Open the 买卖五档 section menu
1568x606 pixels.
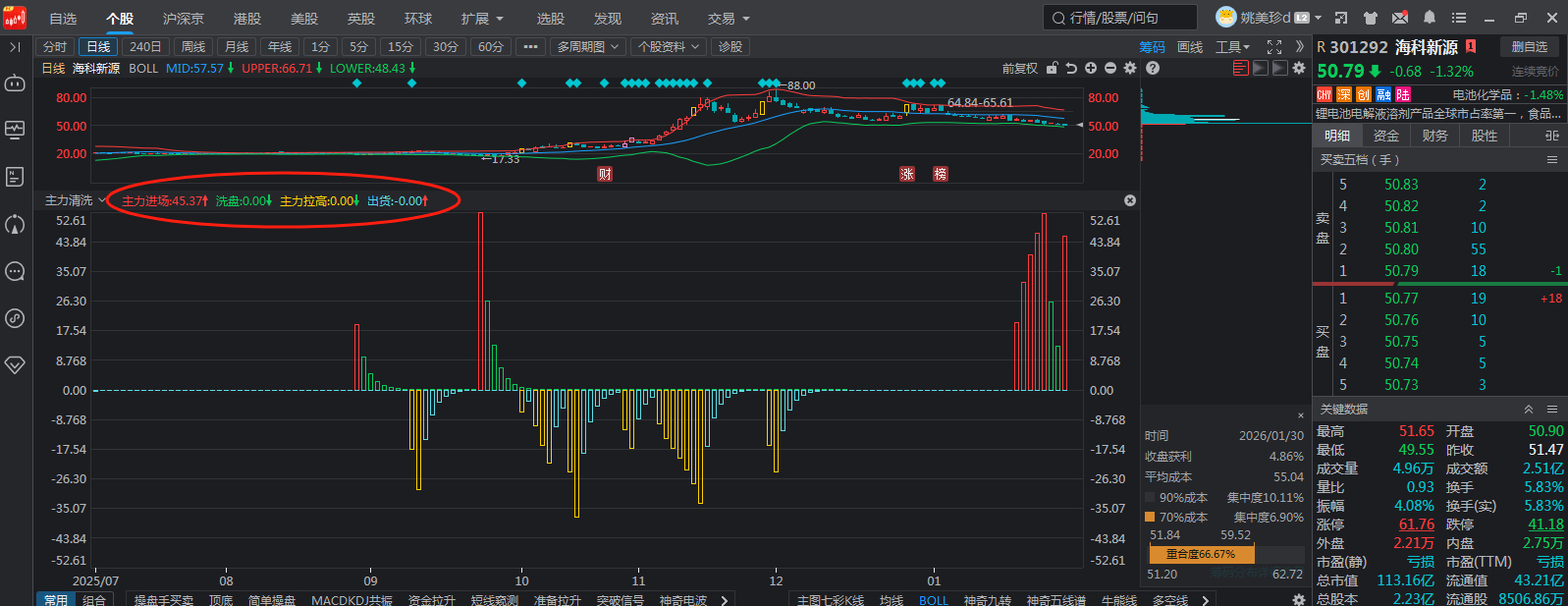pos(1552,160)
